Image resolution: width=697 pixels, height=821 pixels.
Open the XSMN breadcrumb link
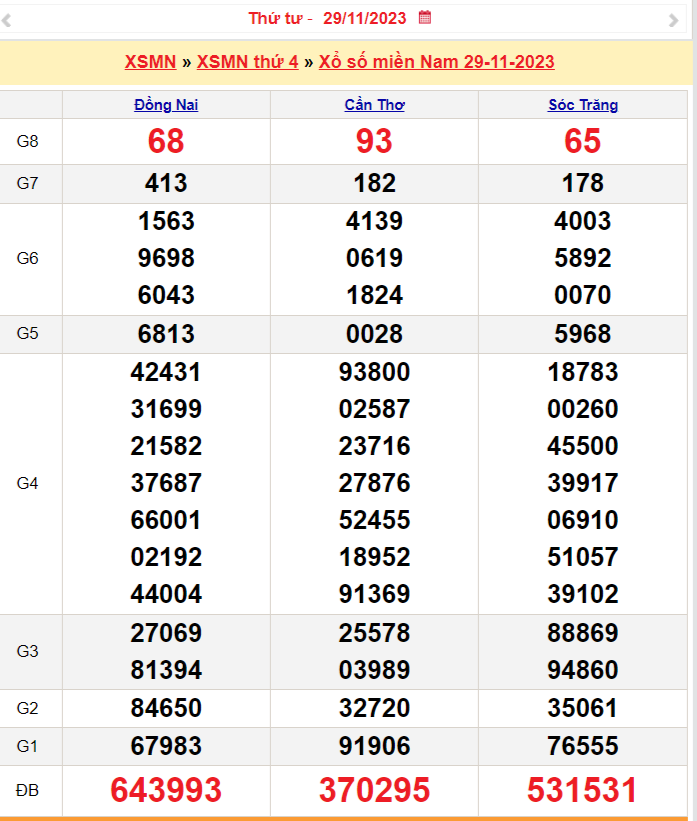click(150, 62)
